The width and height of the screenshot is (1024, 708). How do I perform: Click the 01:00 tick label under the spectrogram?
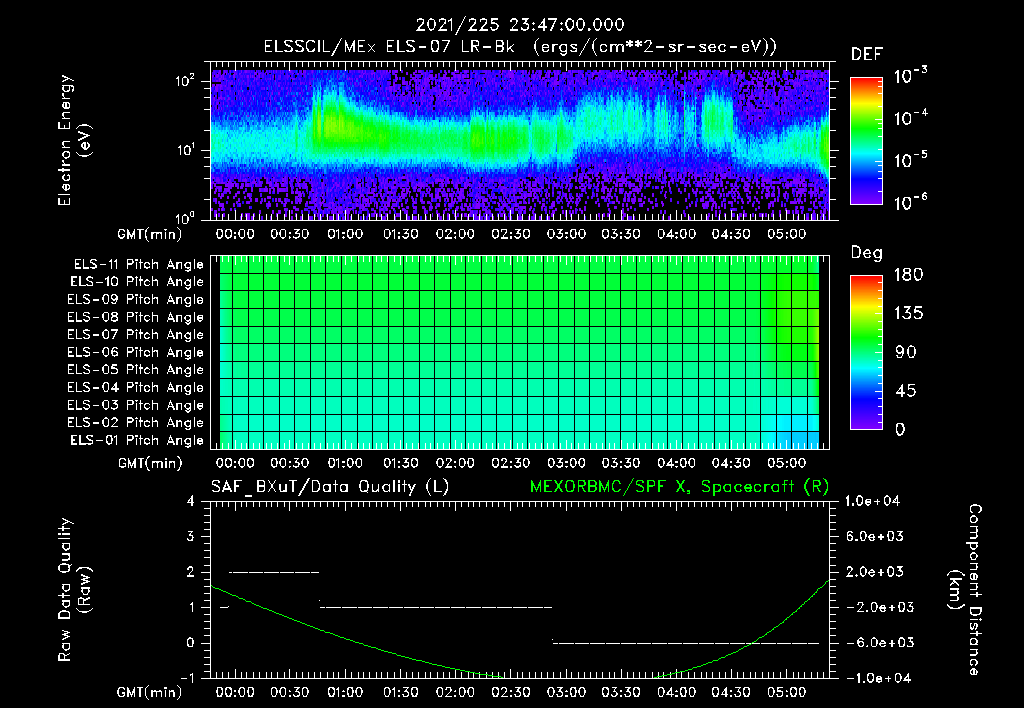[x=345, y=234]
